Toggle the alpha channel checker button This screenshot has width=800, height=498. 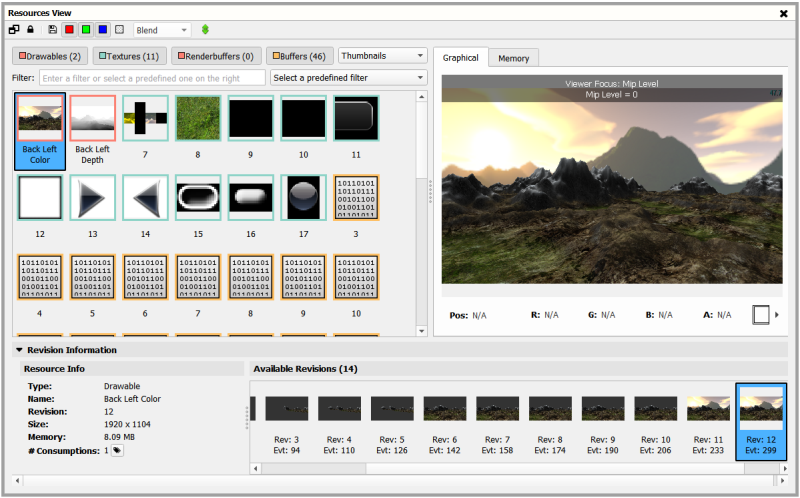(x=120, y=30)
